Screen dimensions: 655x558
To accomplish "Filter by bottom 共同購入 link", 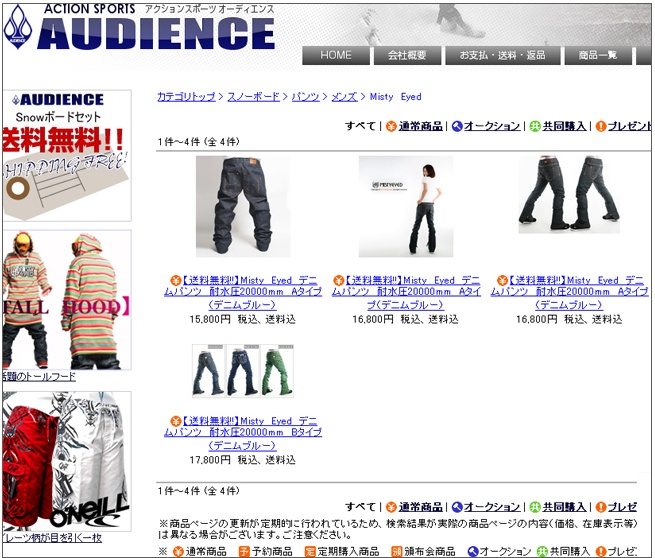I will (x=564, y=507).
